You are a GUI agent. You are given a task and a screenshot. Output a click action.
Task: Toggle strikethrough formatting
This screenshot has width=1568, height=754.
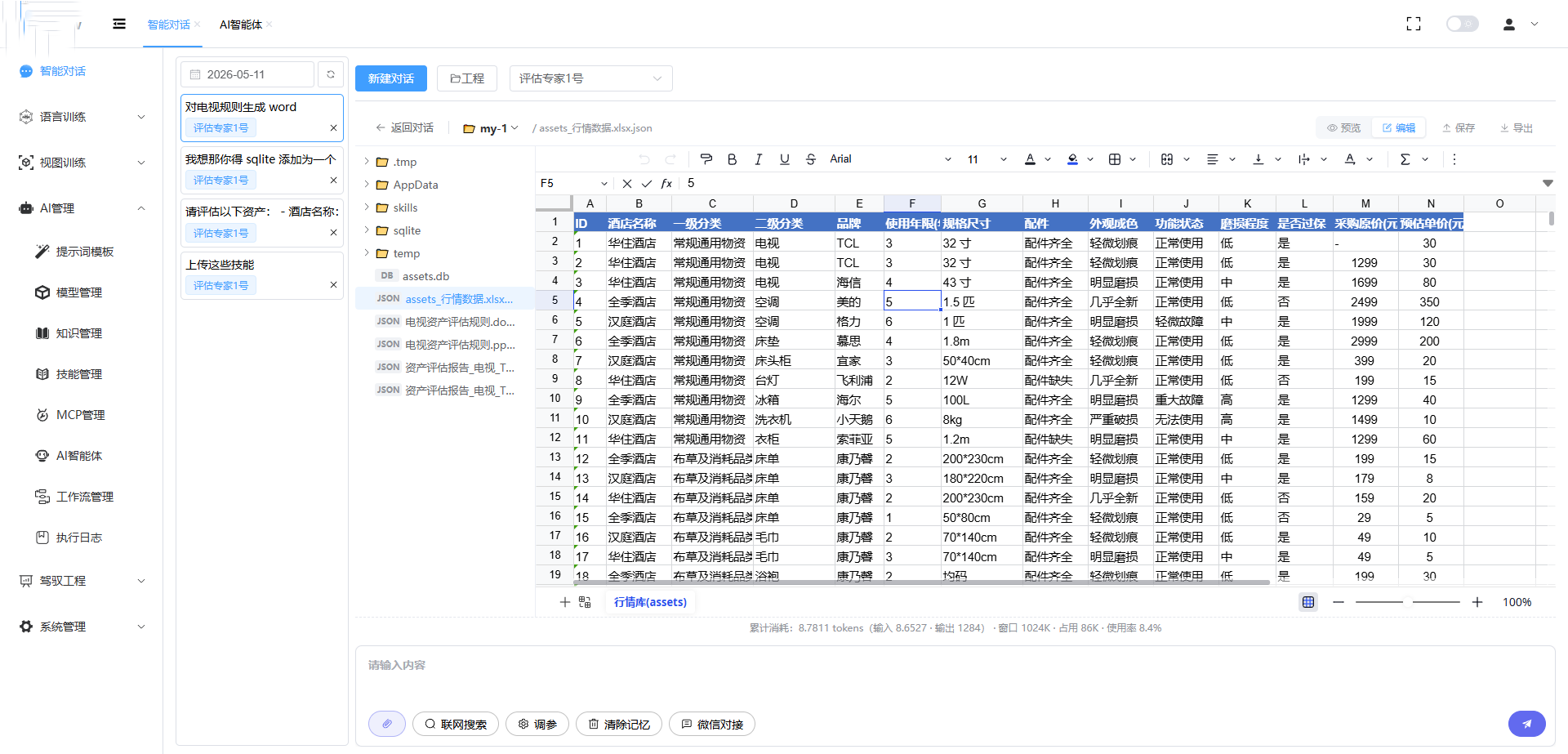point(811,159)
